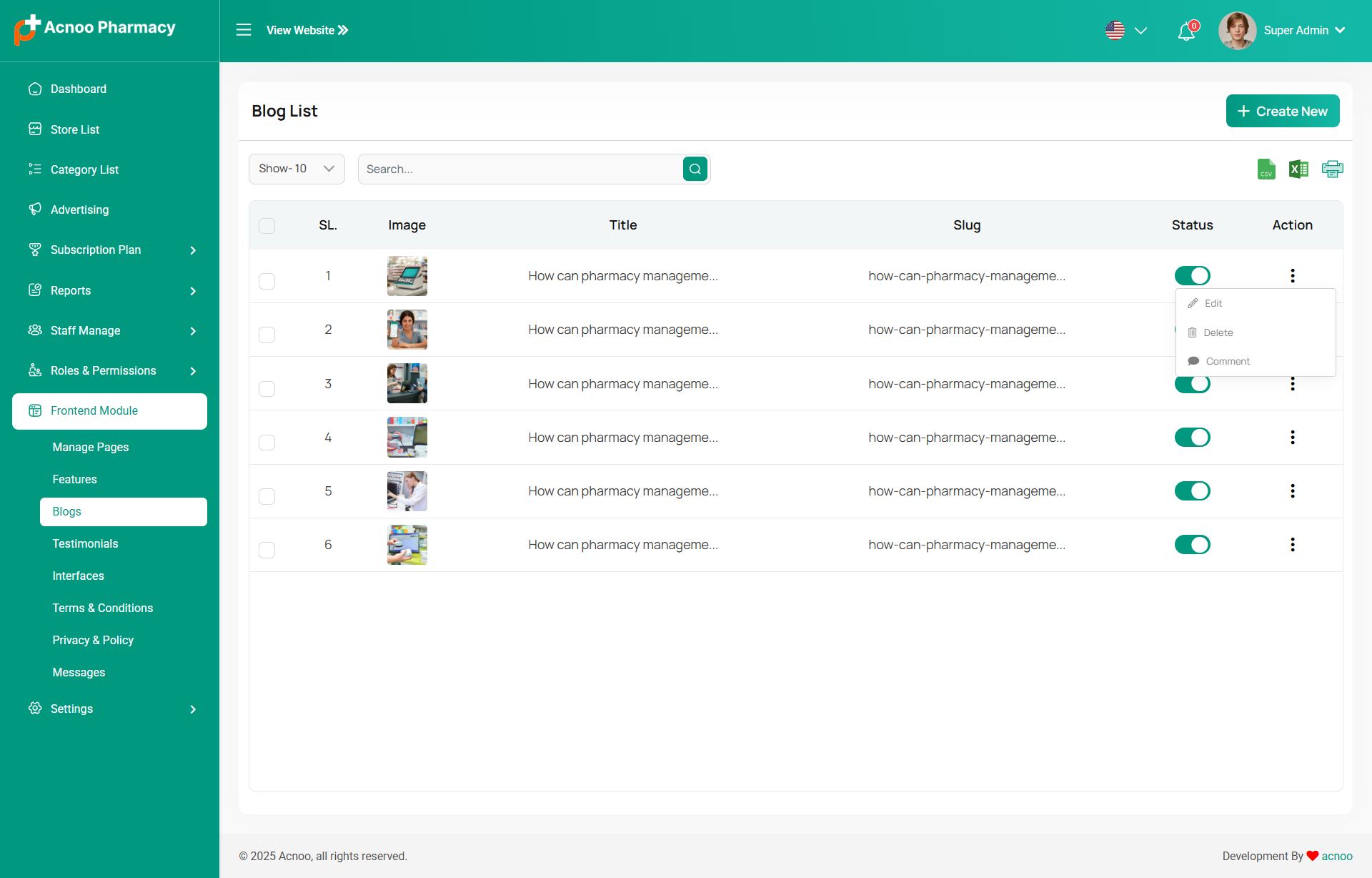Open three-dot action menu for row 4
1372x878 pixels.
point(1292,438)
